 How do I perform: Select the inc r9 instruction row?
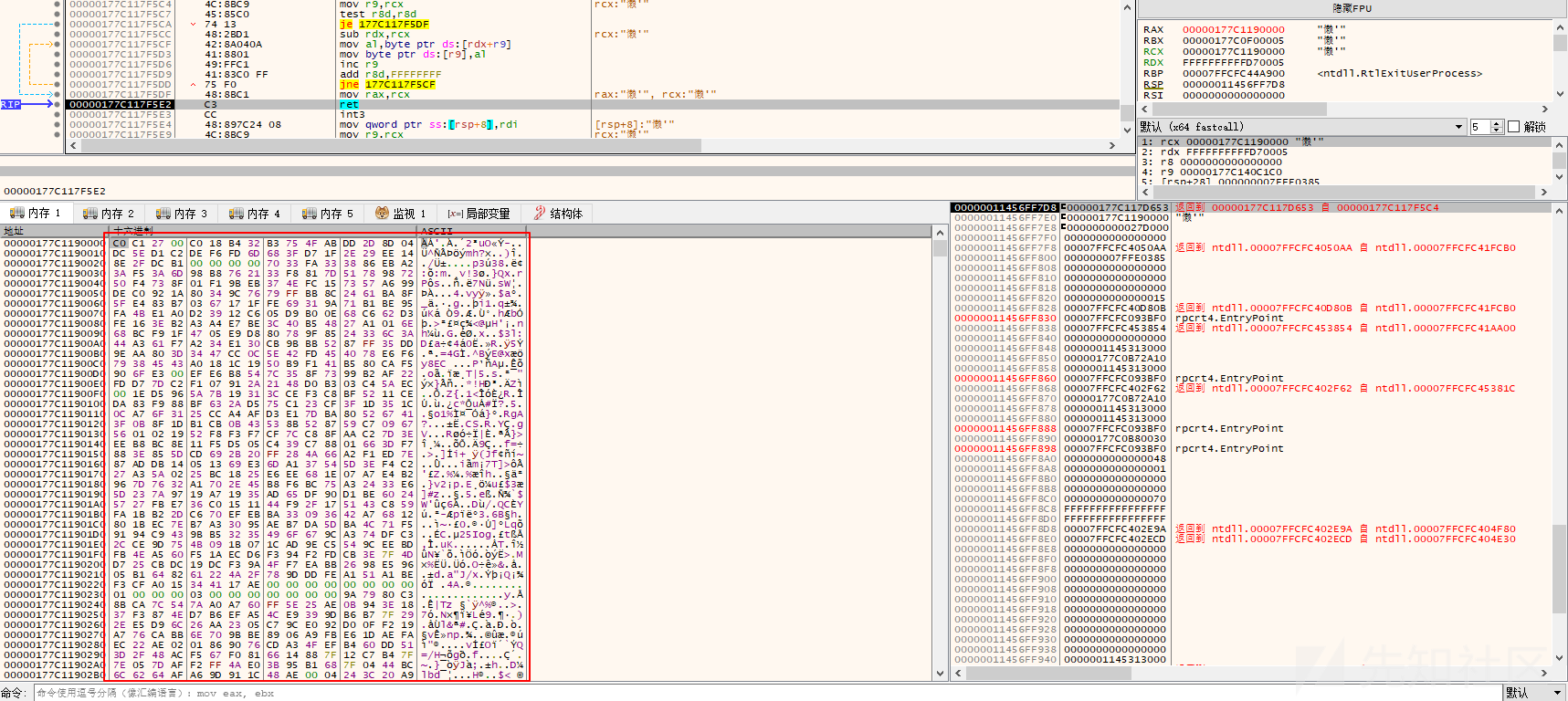(x=592, y=65)
